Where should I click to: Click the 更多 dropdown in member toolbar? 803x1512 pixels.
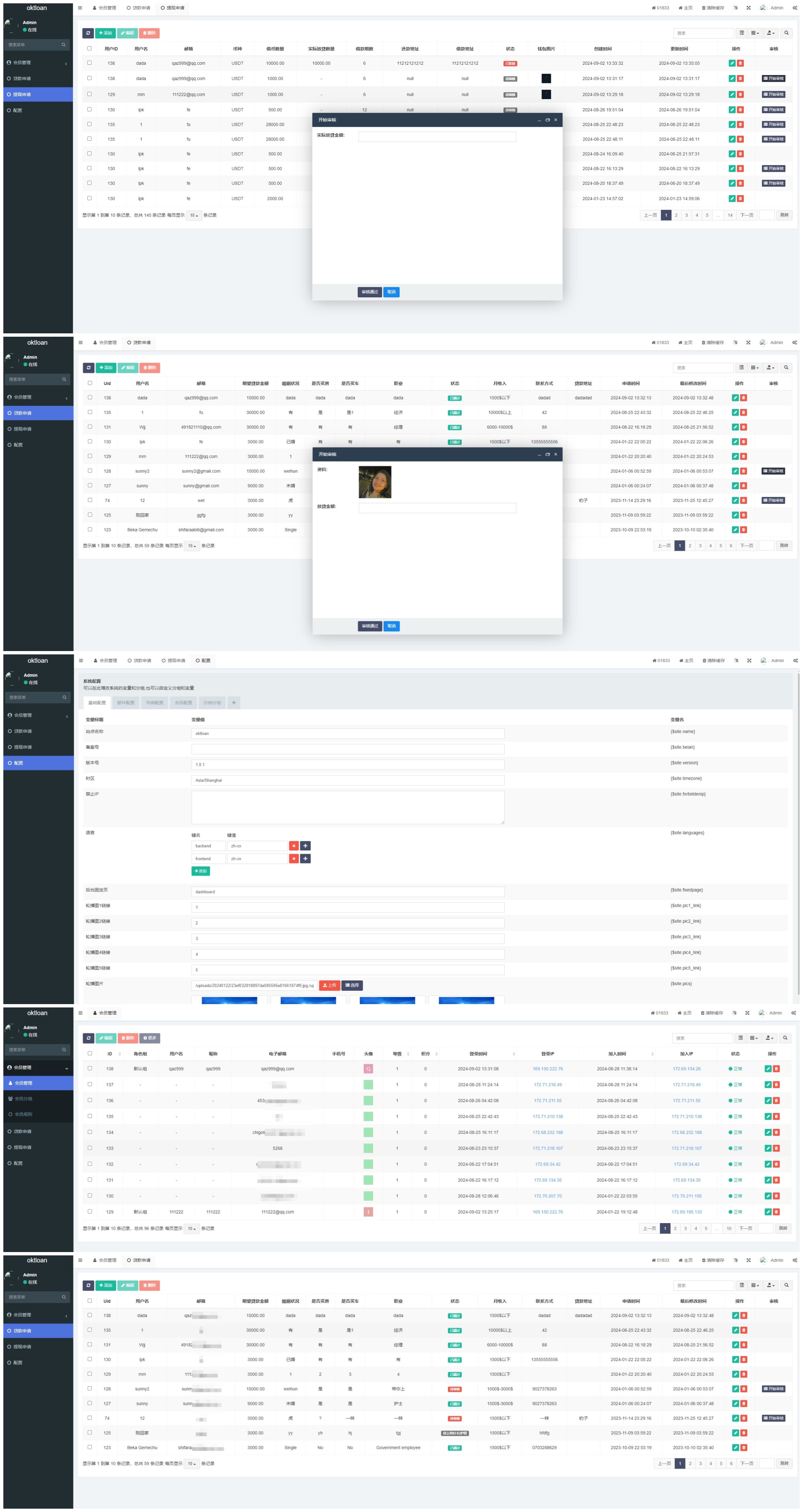tap(150, 1038)
